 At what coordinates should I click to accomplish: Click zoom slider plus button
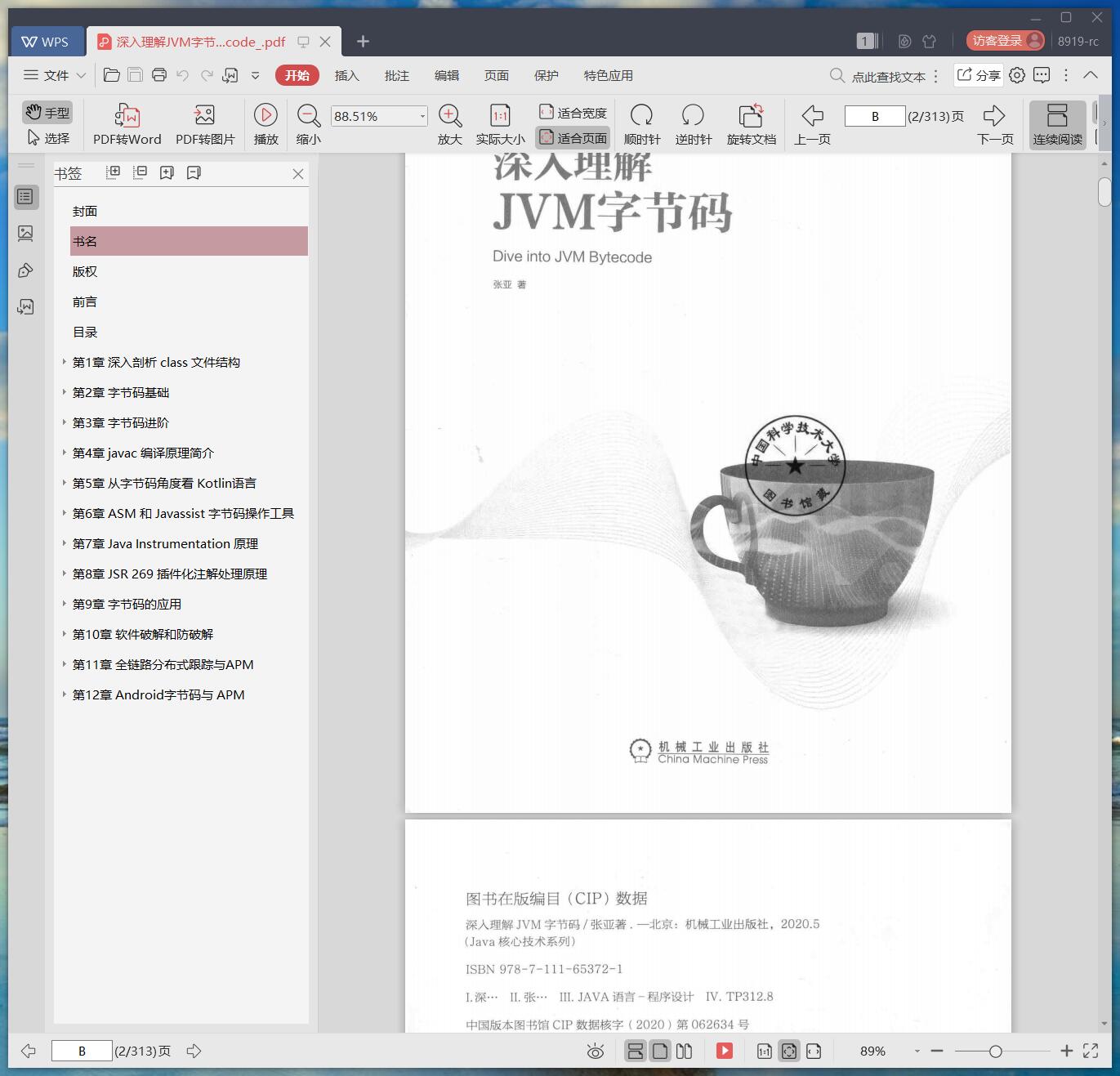[1066, 1051]
